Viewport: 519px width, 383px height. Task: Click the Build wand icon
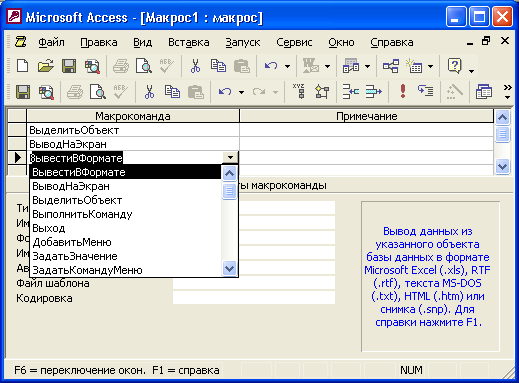455,91
